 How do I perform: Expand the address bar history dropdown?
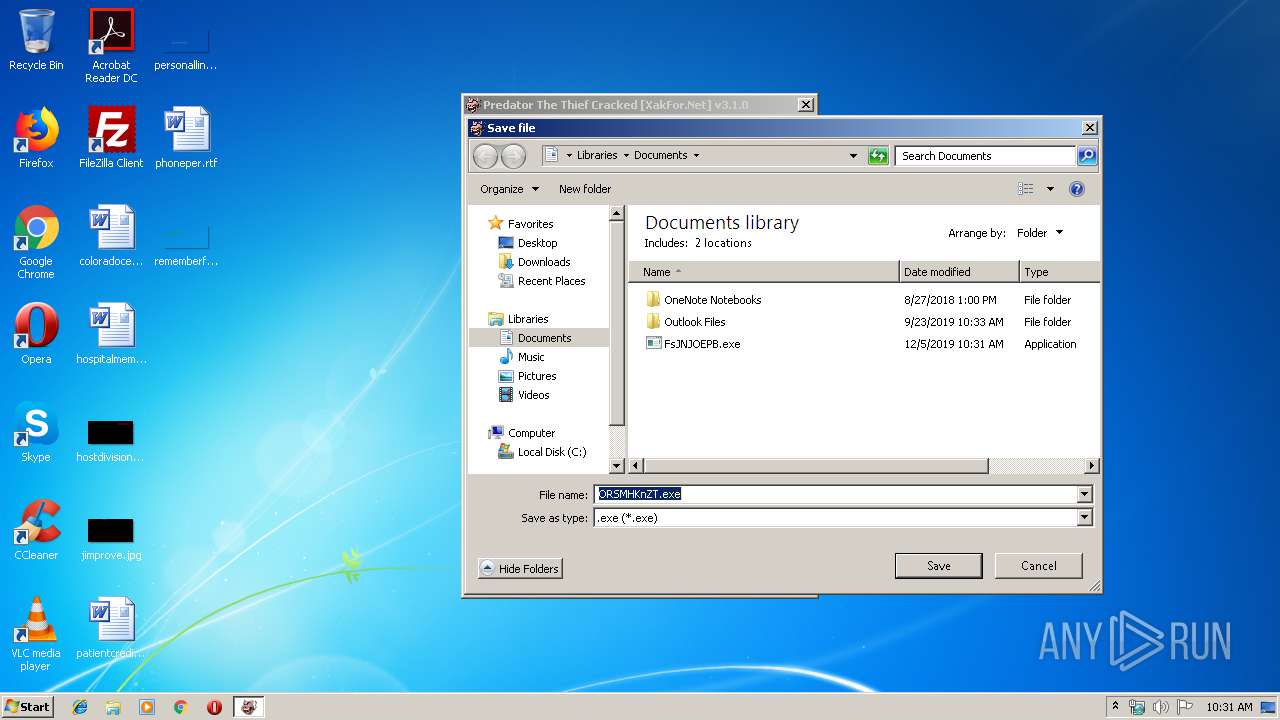pyautogui.click(x=853, y=156)
